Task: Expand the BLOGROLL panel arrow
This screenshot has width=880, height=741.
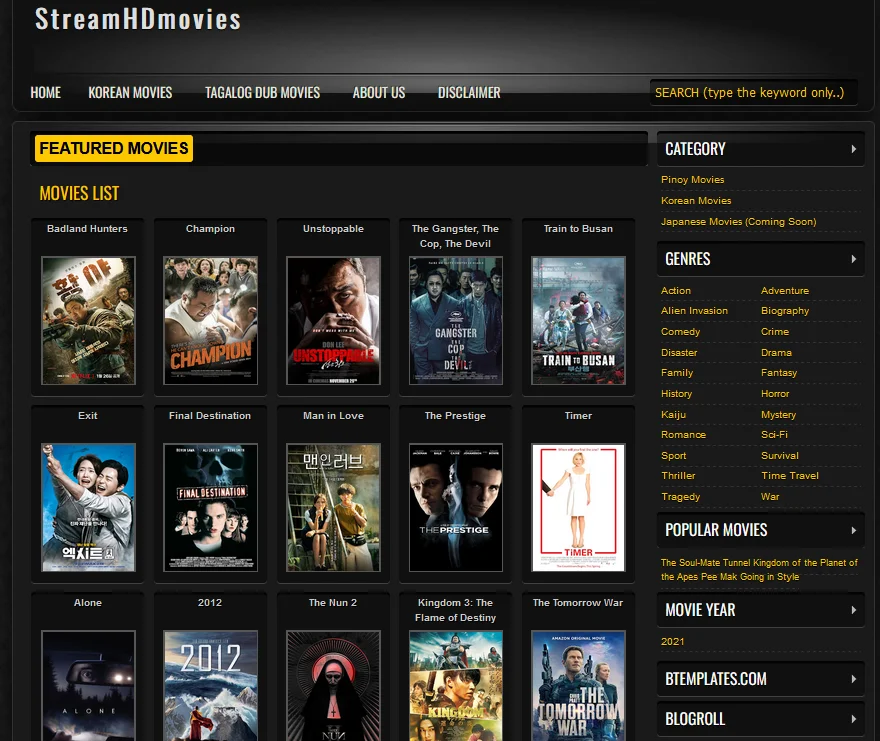Action: [854, 719]
